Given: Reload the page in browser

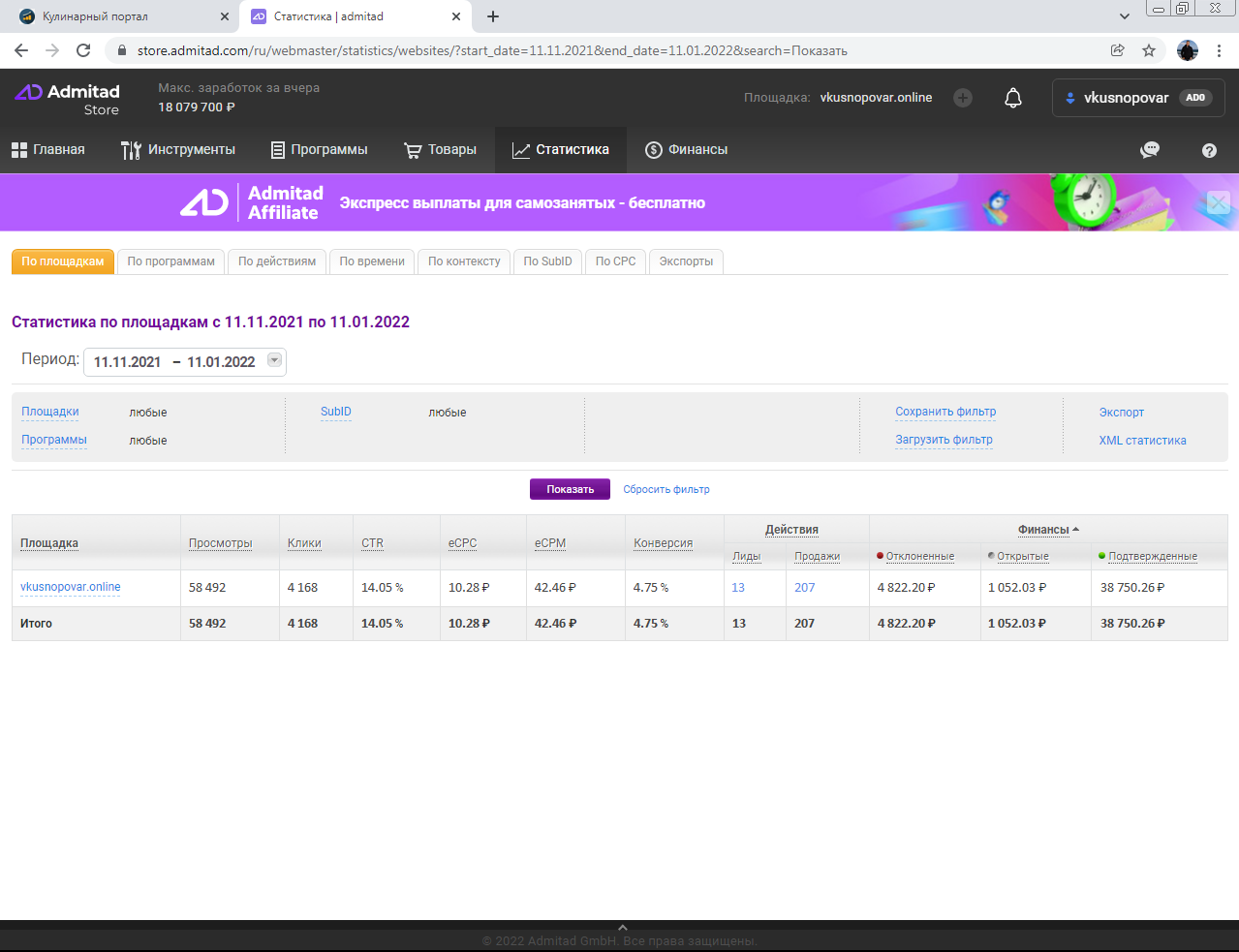Looking at the screenshot, I should click(x=83, y=50).
